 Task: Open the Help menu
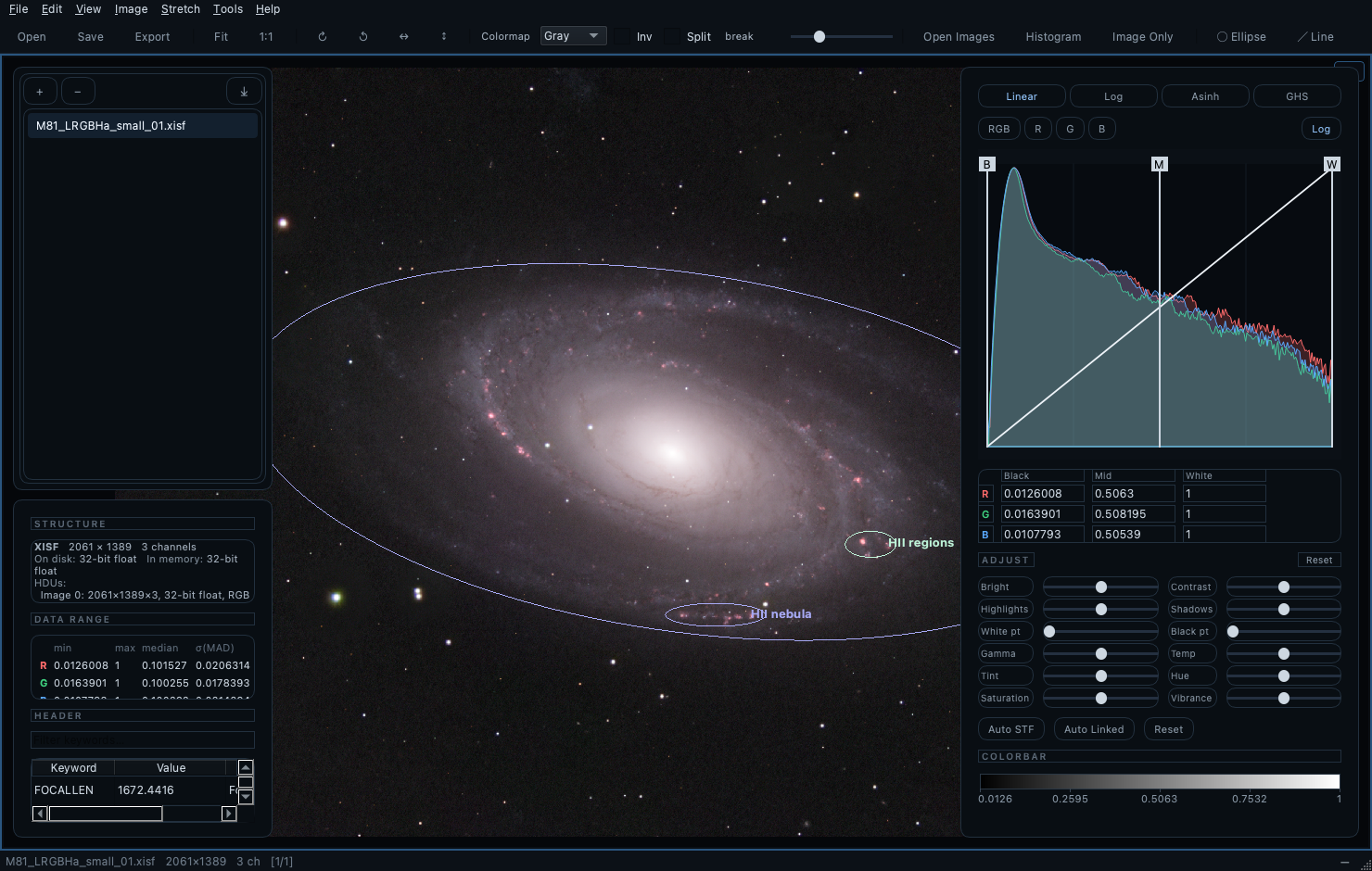268,9
